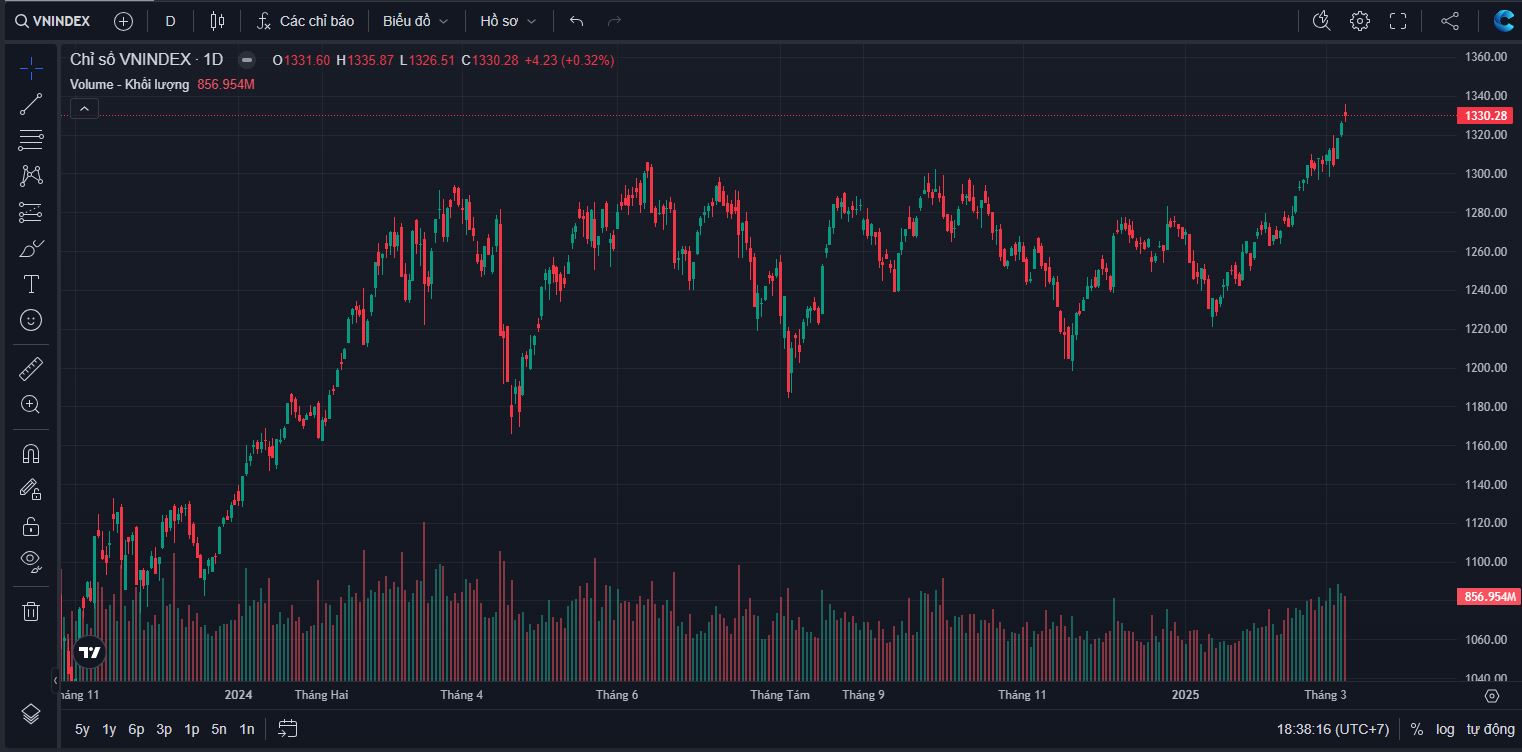
Task: Choose the brush drawing tool
Action: coord(31,248)
